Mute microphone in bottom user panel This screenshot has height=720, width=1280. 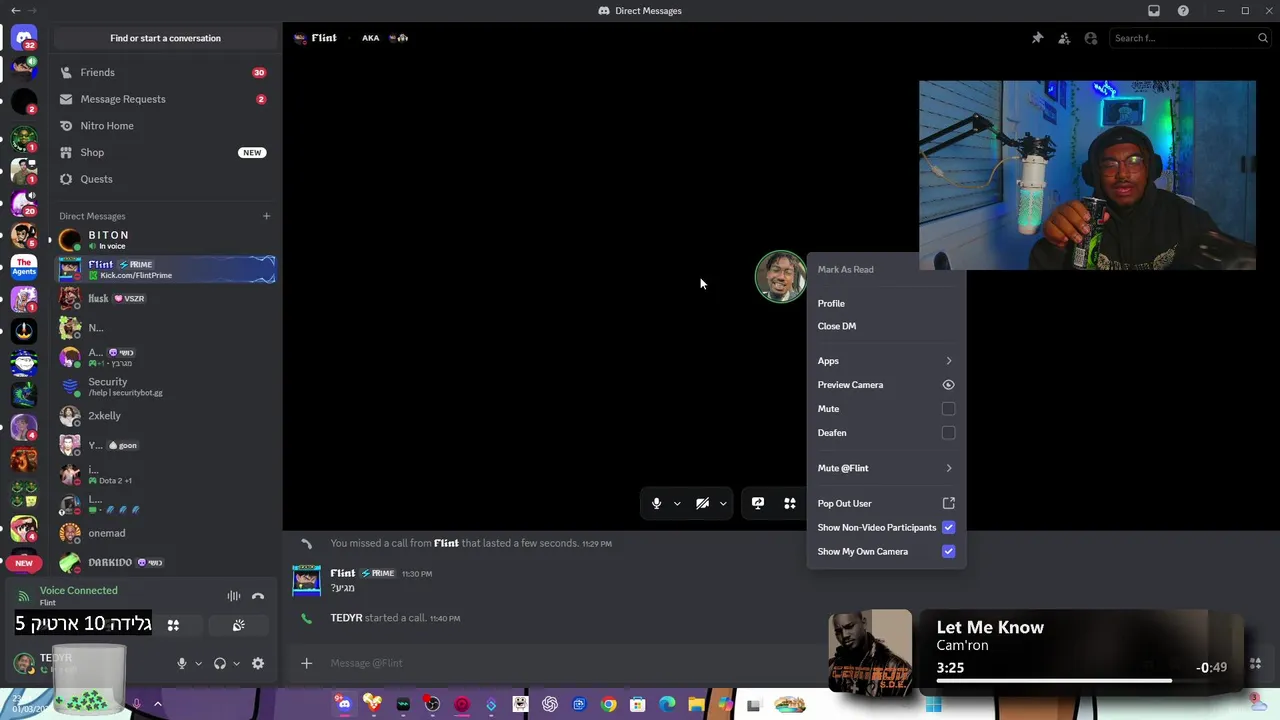[x=181, y=663]
